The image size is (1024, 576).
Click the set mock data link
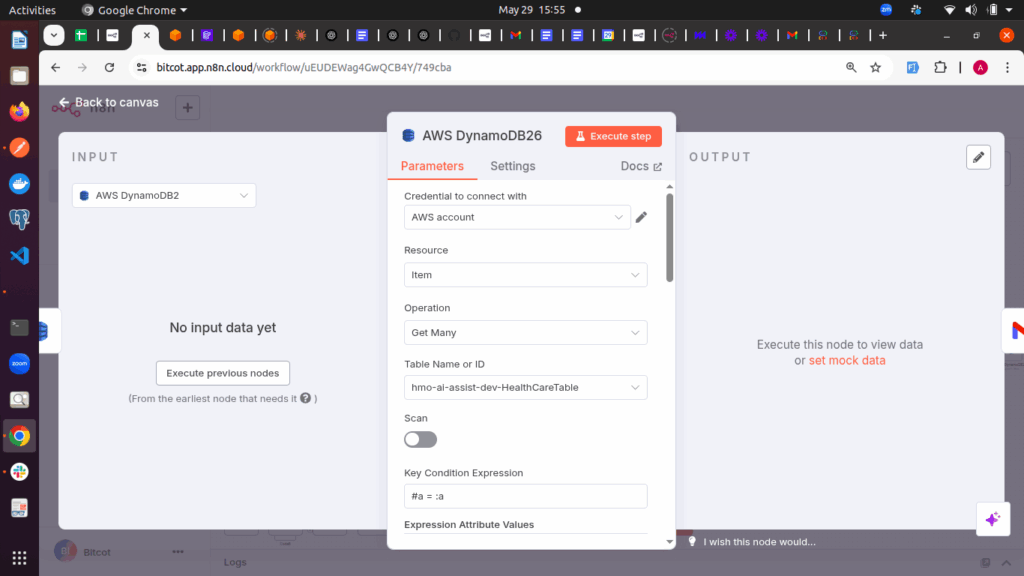coord(846,360)
